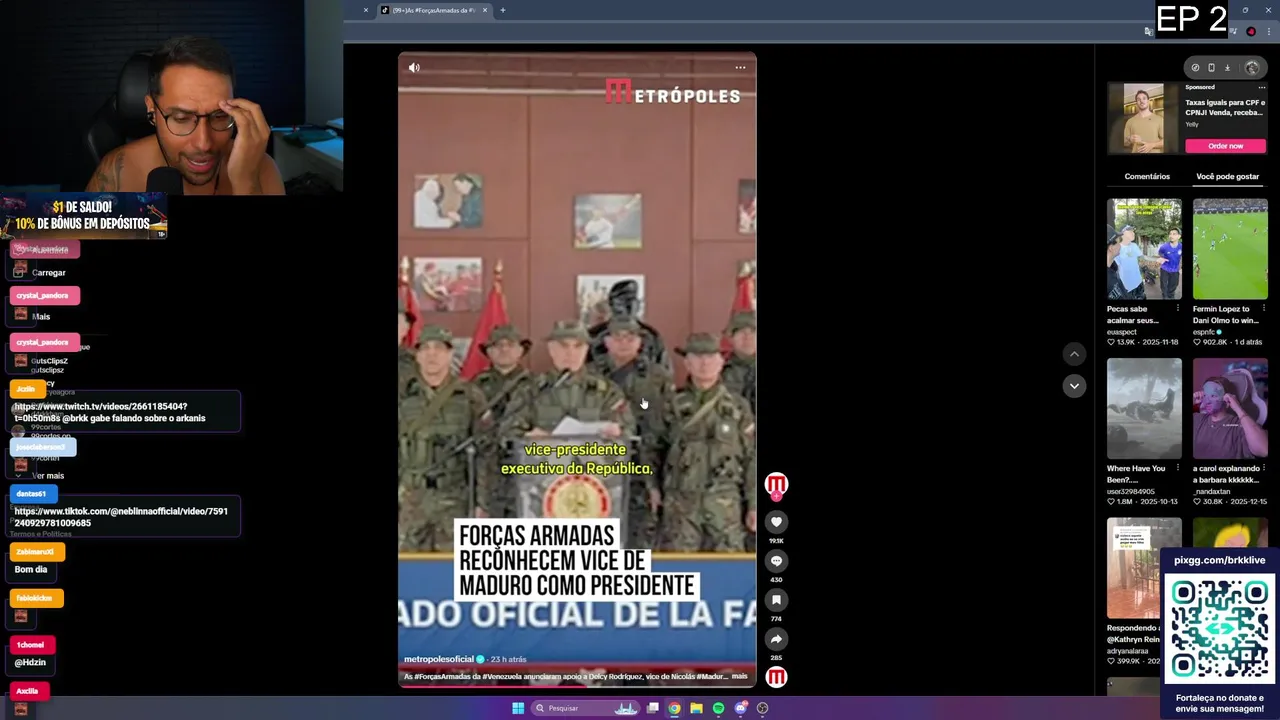Switch to the Você pode gostar tab
Viewport: 1280px width, 720px height.
1227,177
